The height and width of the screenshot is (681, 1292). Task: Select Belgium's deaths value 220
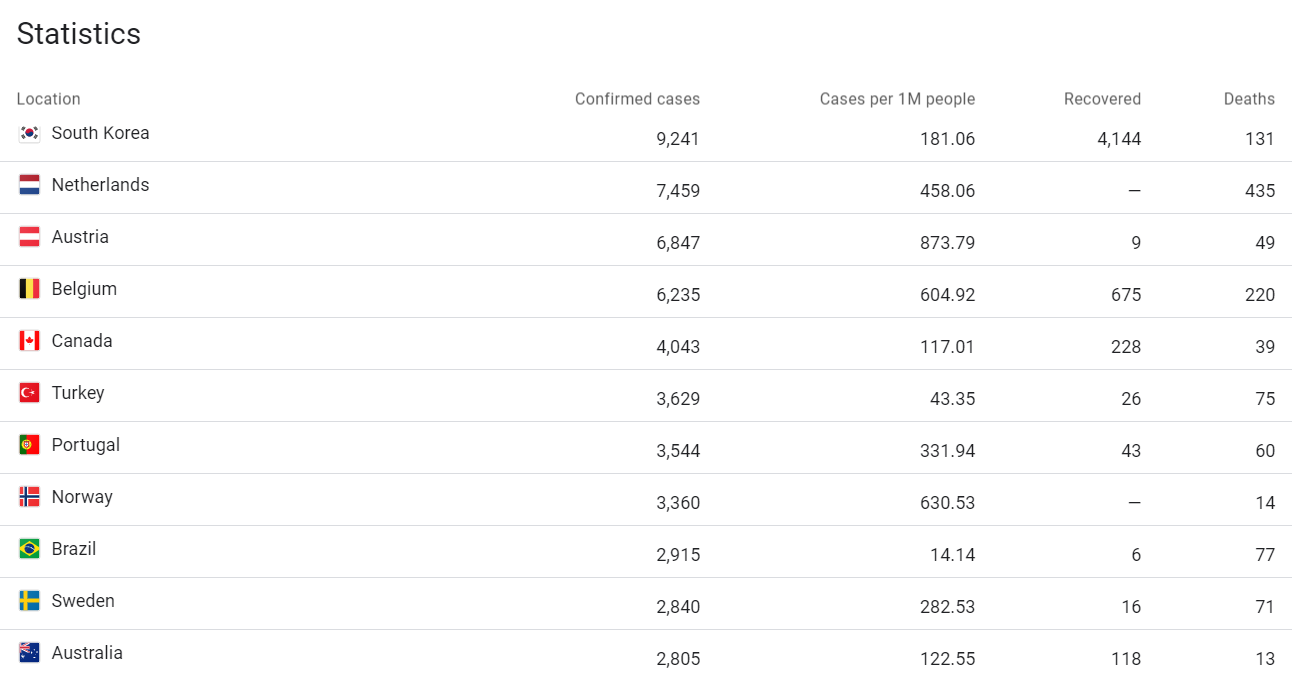[1260, 295]
